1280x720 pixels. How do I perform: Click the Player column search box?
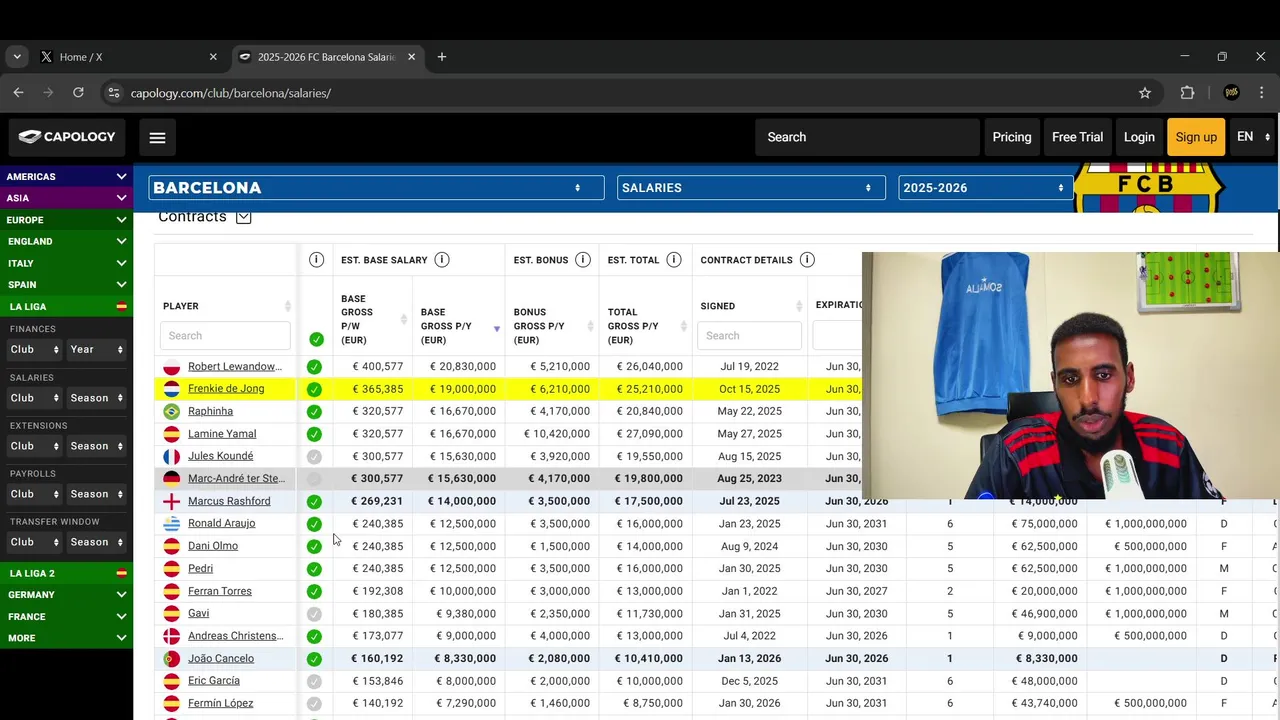pyautogui.click(x=225, y=336)
